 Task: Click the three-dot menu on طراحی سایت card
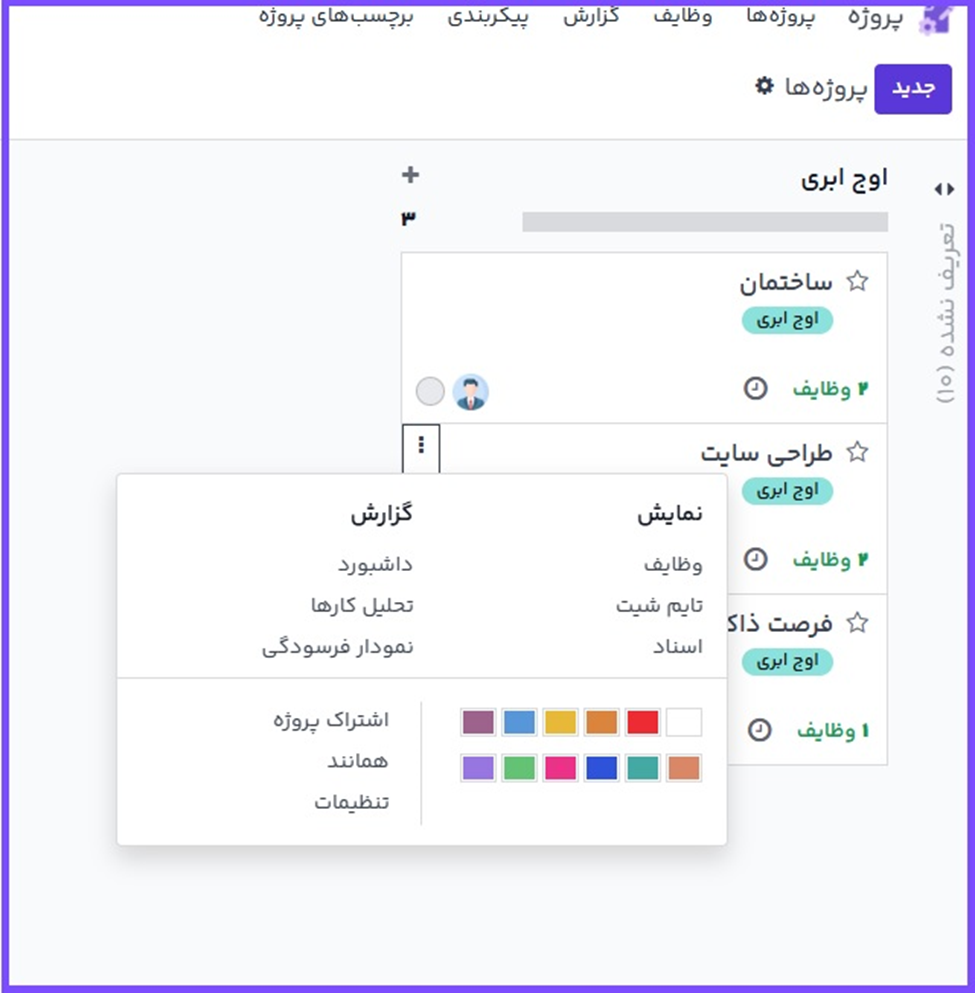click(x=421, y=445)
